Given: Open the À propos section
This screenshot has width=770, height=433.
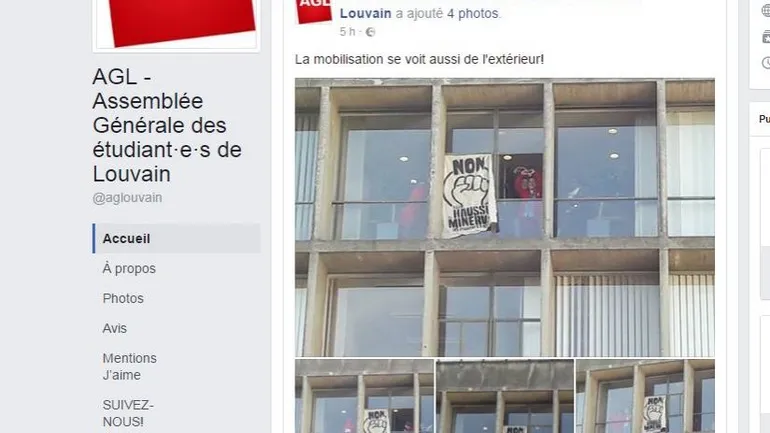Looking at the screenshot, I should coord(129,269).
